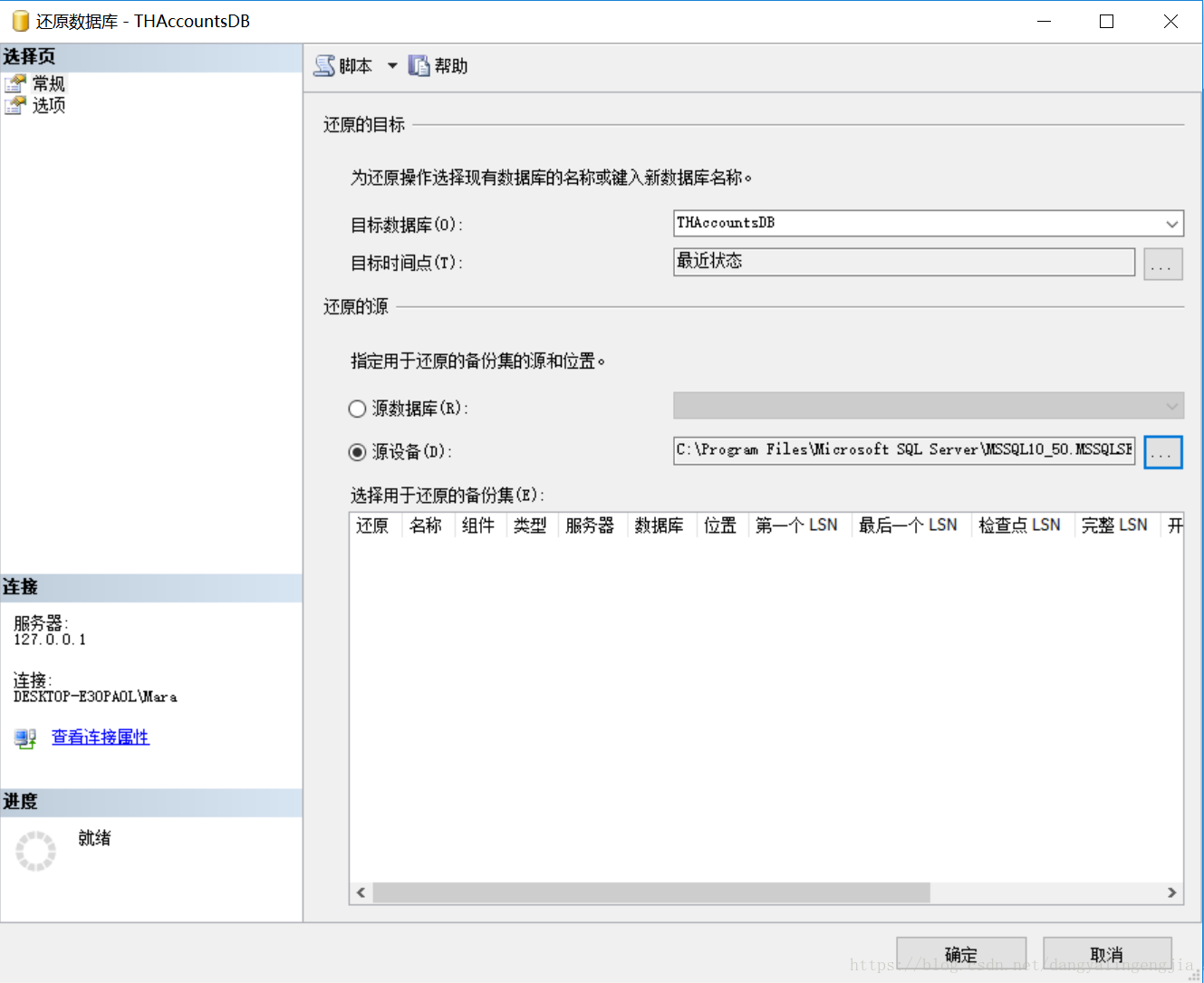Click the 最后一个 LSN column header
This screenshot has width=1204, height=983.
(911, 525)
